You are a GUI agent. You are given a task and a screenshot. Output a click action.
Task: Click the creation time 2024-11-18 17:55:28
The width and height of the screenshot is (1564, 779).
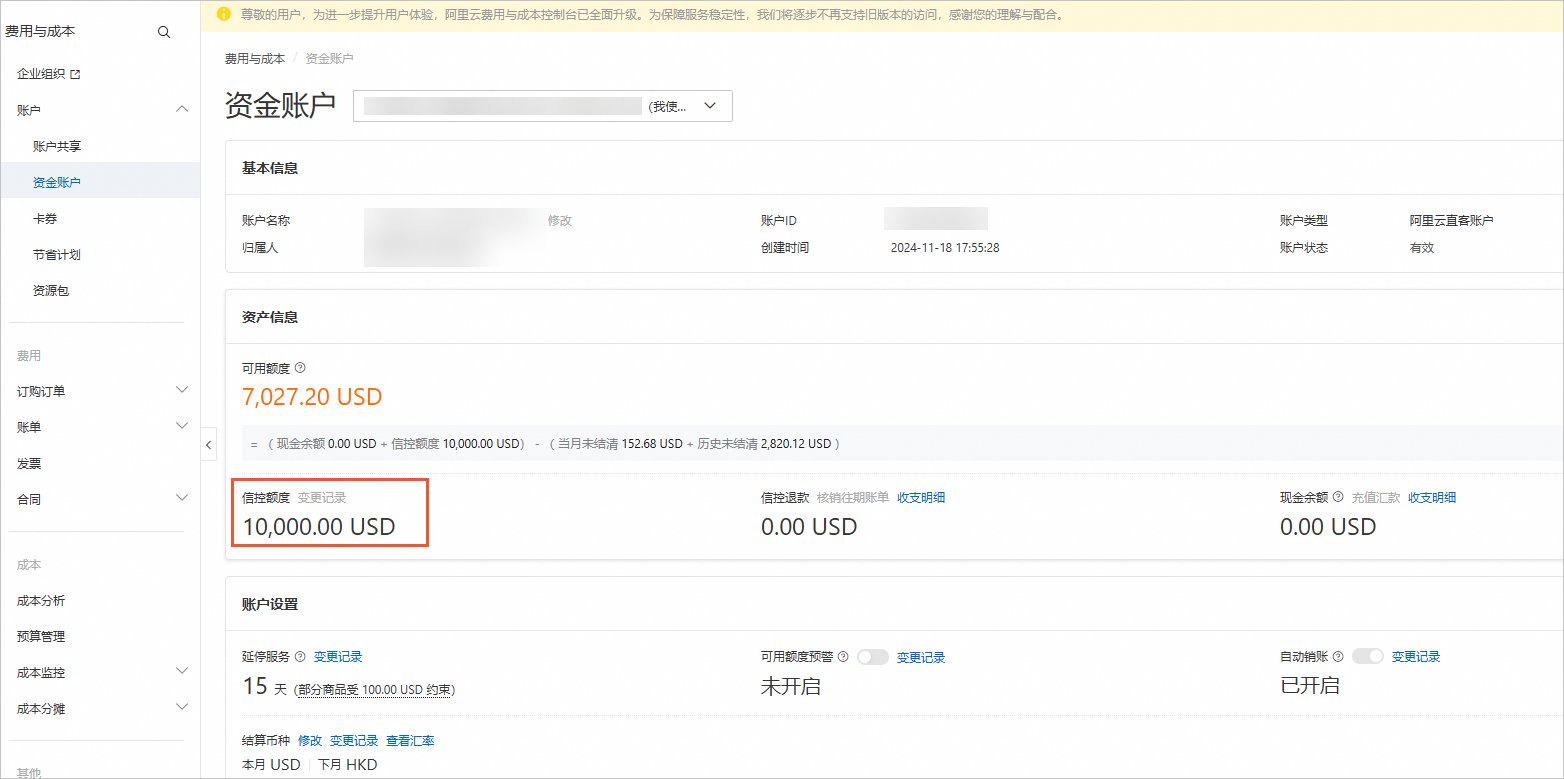[945, 247]
